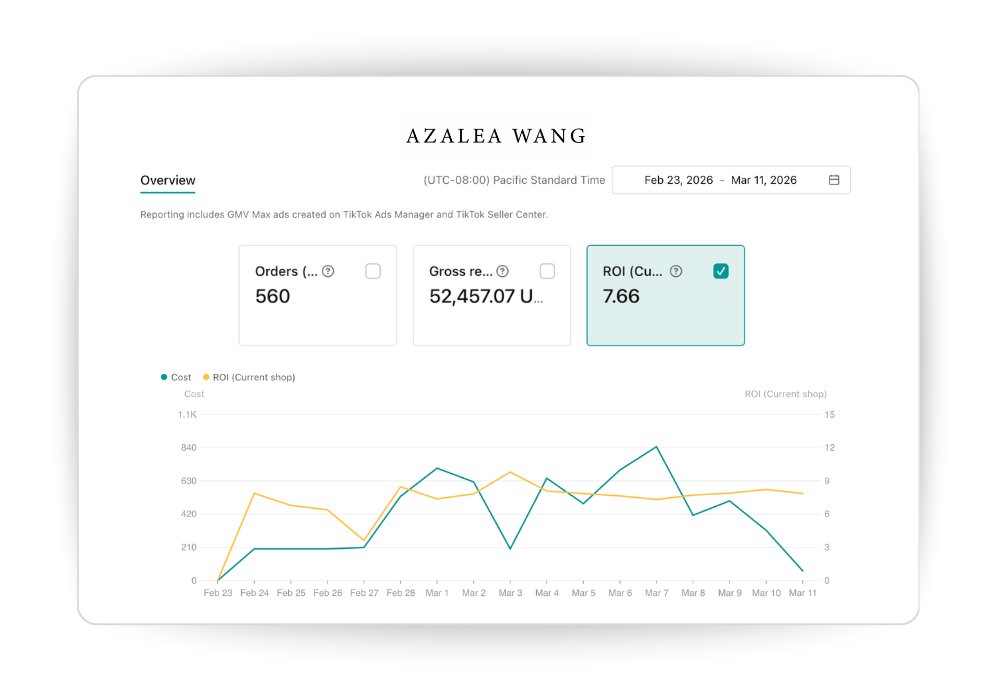This screenshot has height=700, width=1000.
Task: Click the teal Cost legend dot
Action: click(x=163, y=377)
